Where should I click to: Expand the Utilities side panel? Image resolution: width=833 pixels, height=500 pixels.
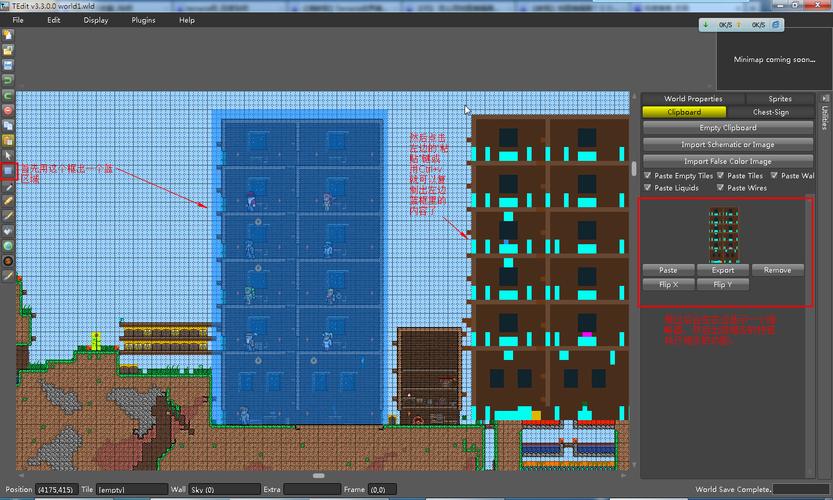pos(825,117)
